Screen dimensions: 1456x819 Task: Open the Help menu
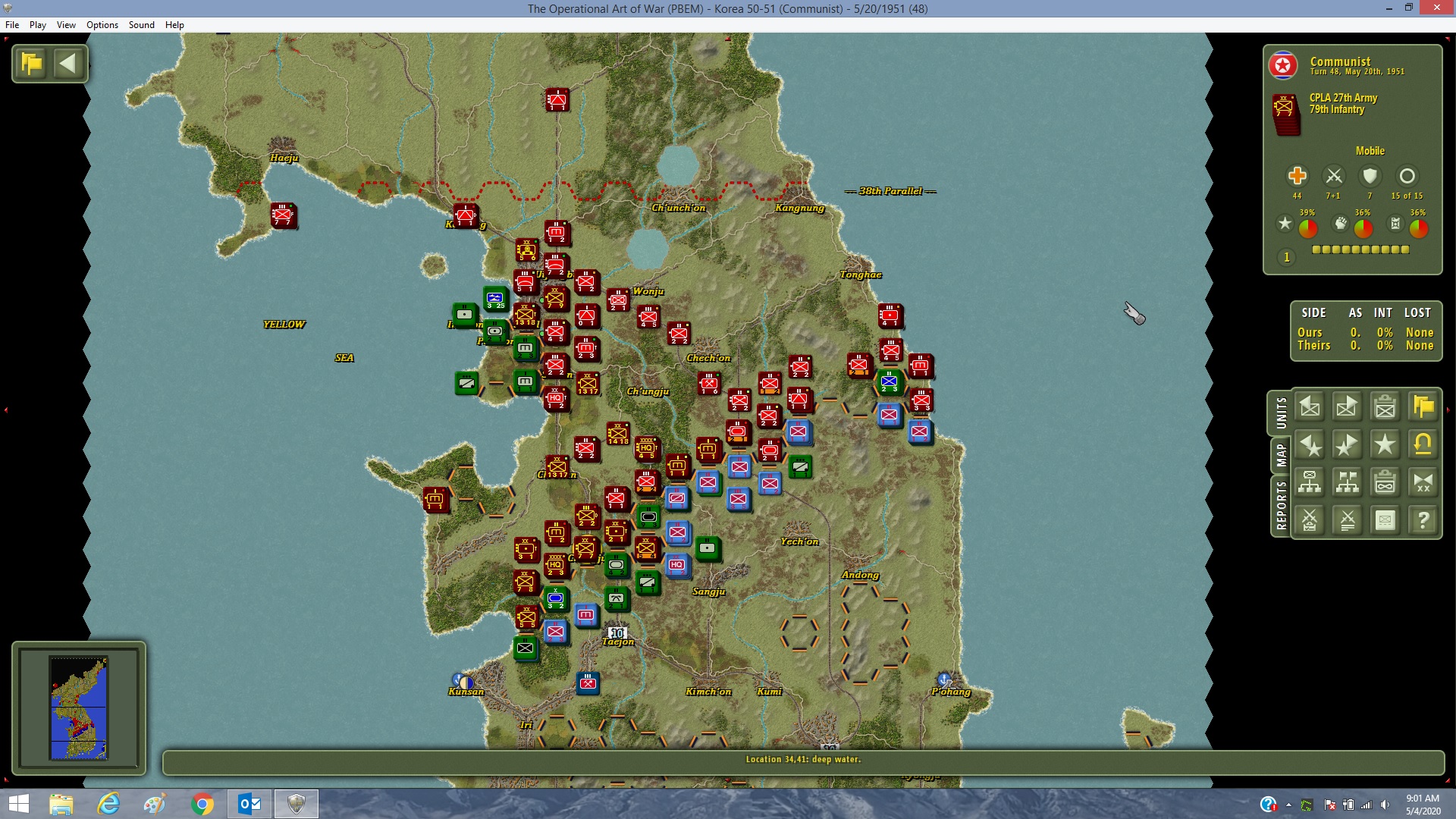[174, 25]
